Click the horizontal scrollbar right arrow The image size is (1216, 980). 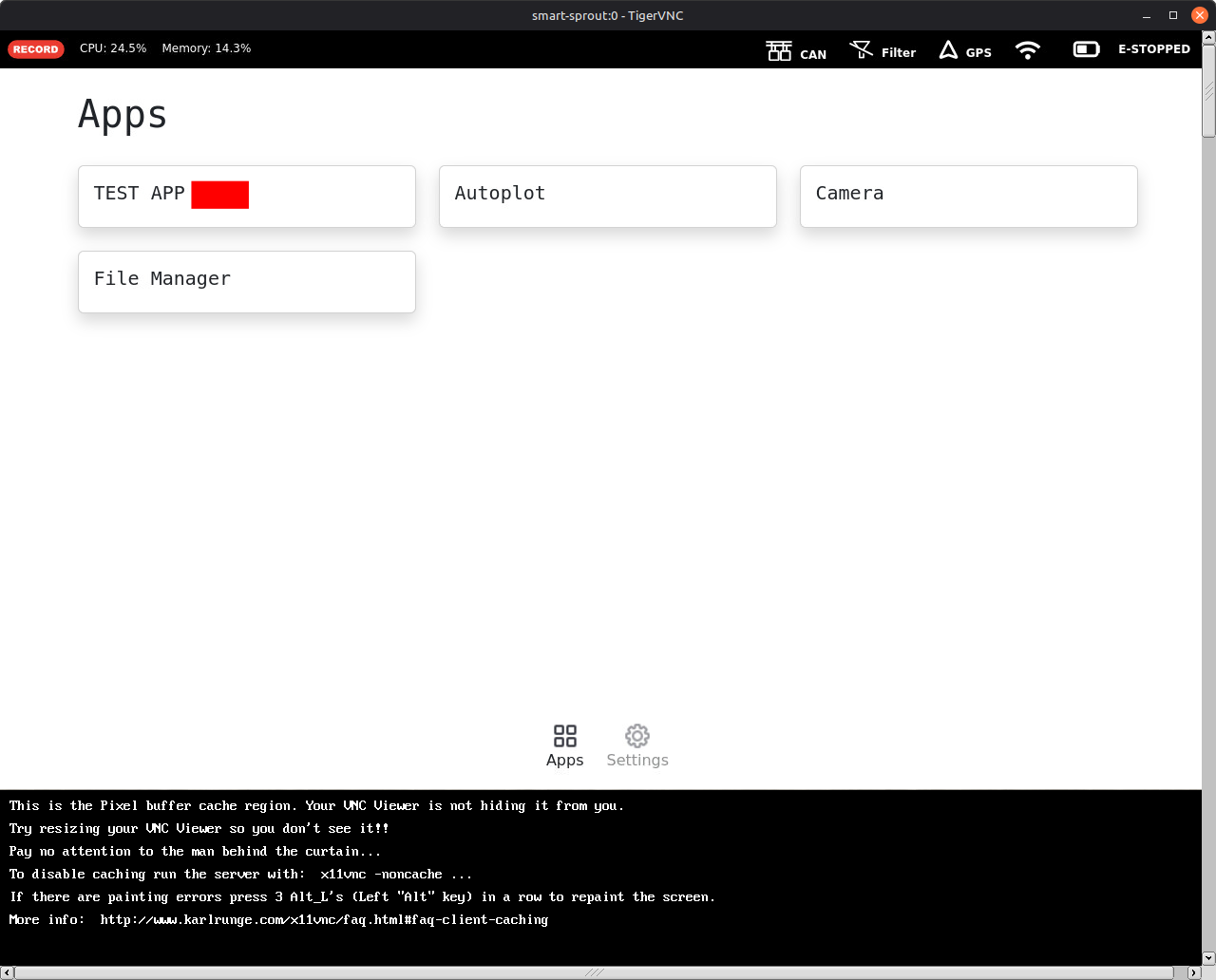pos(1193,972)
